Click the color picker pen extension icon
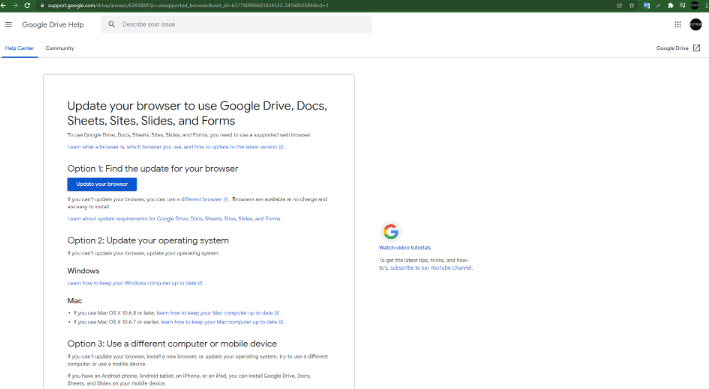 pyautogui.click(x=658, y=5)
